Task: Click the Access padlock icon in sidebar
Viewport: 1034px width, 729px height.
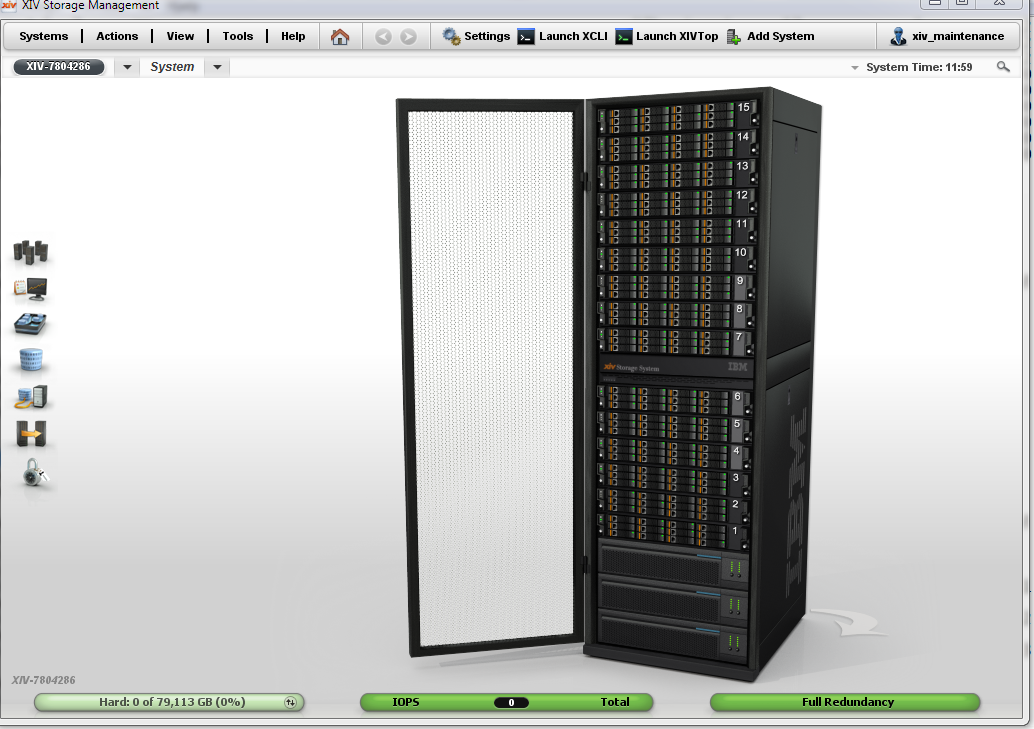Action: coord(35,472)
